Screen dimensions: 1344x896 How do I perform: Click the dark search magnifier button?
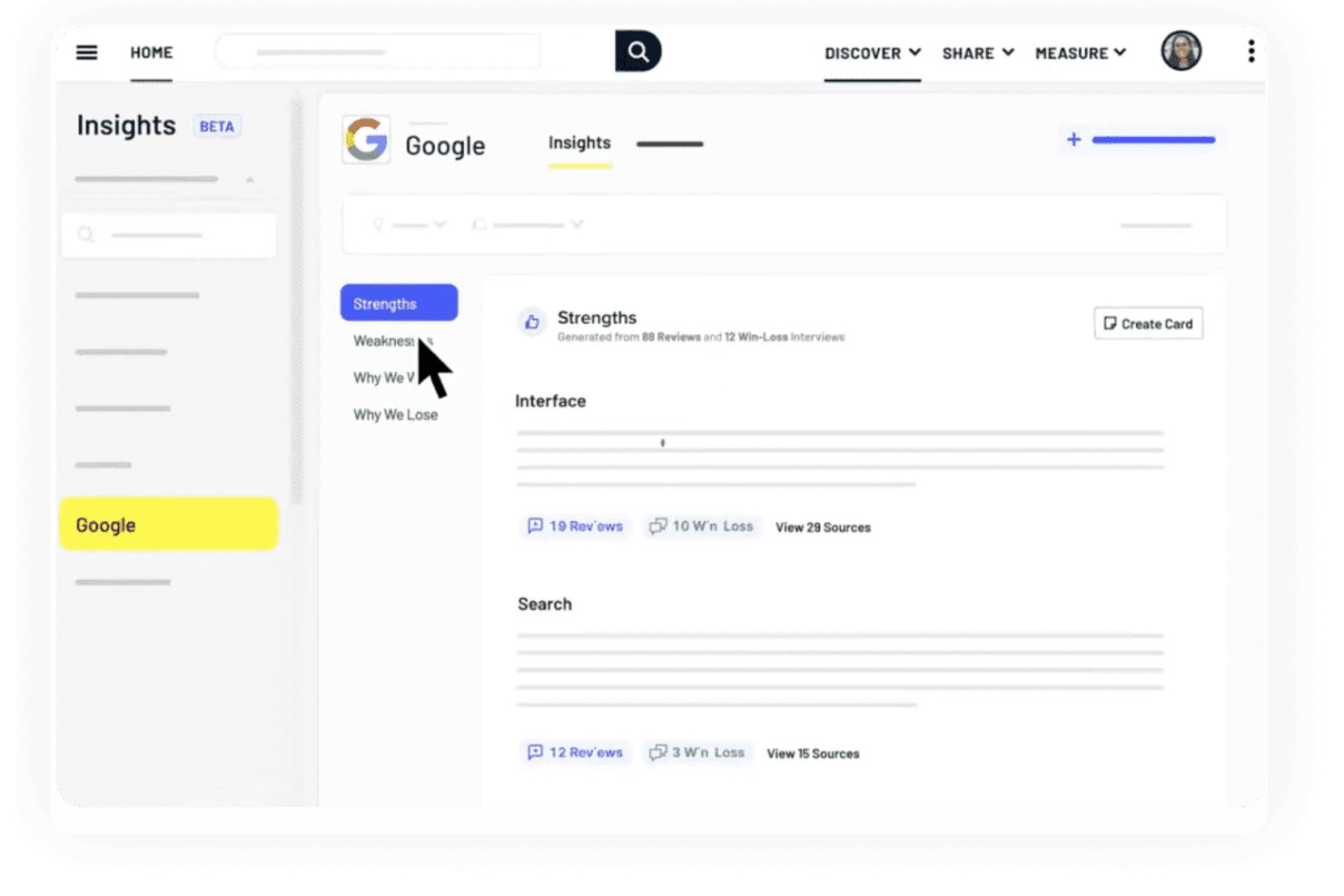coord(637,51)
